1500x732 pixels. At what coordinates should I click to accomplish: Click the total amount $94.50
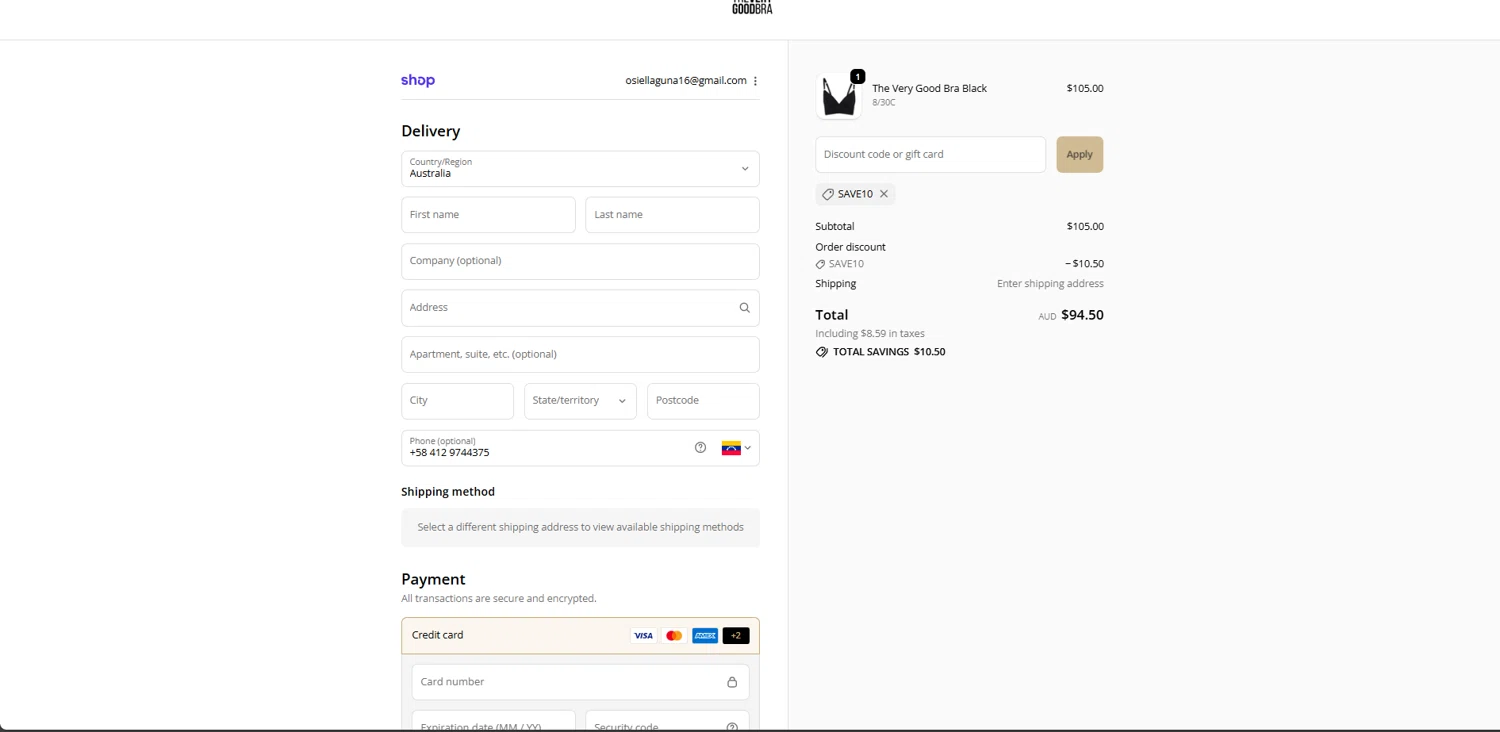pos(1082,315)
